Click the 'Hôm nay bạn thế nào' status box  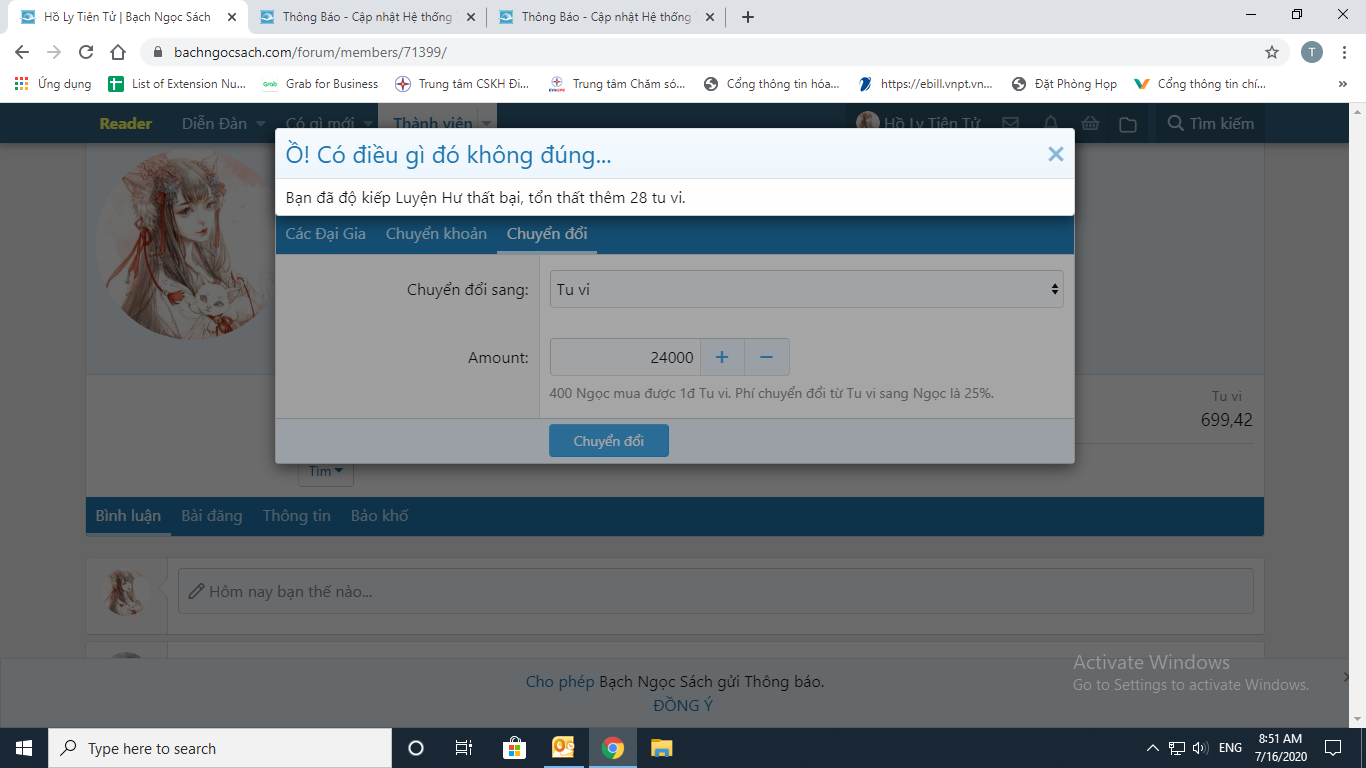715,591
